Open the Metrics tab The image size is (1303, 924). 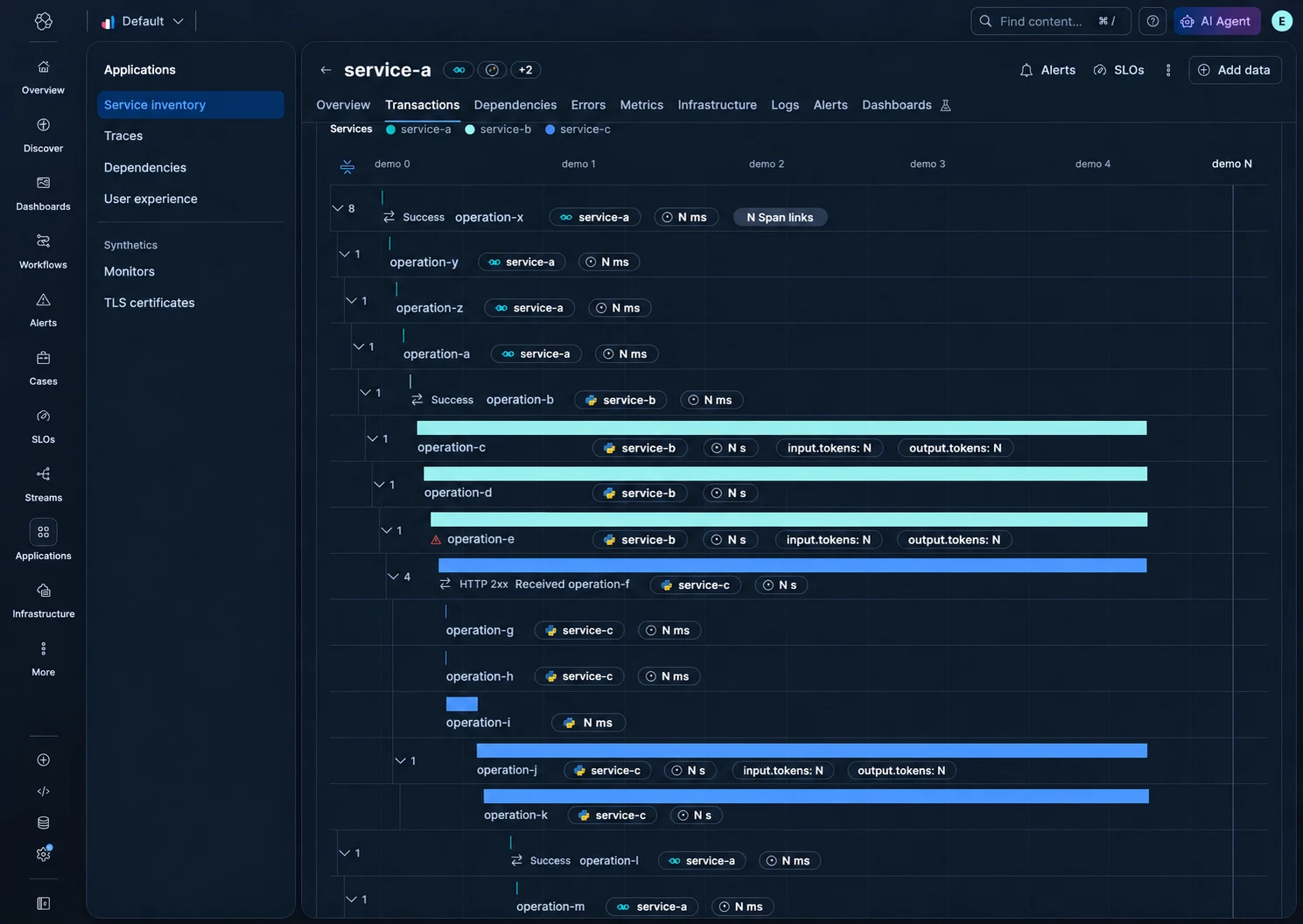[641, 105]
